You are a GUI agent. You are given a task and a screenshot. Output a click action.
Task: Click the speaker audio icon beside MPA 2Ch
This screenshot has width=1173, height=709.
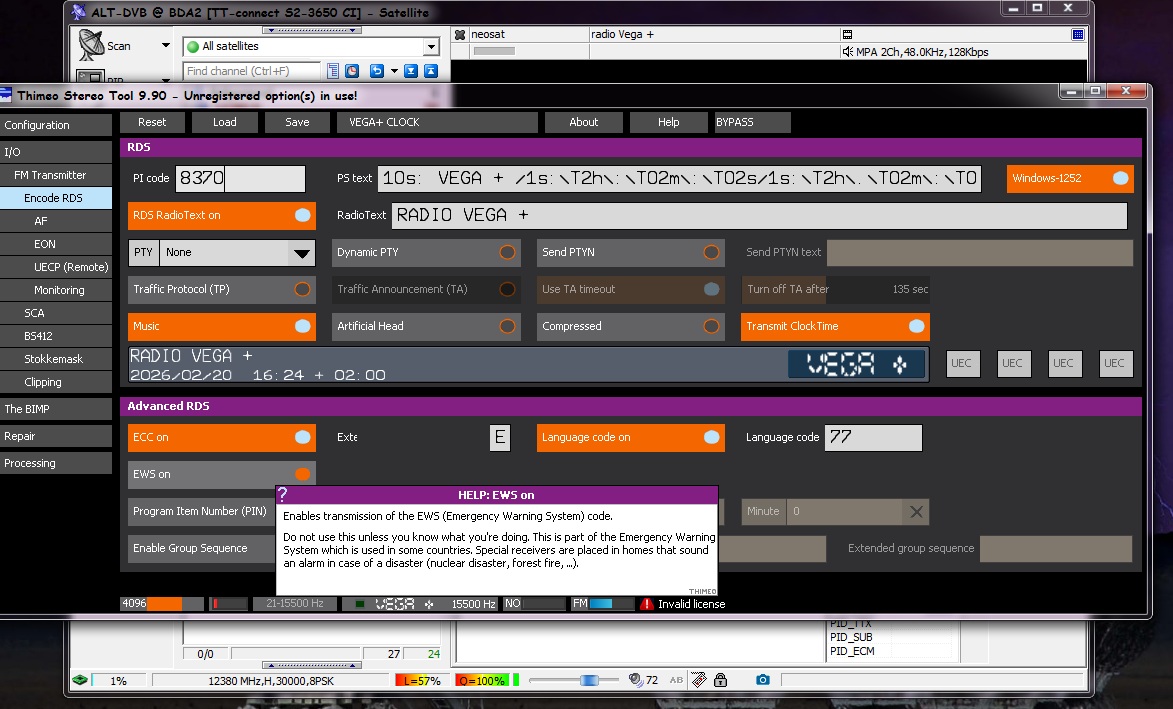click(x=848, y=52)
